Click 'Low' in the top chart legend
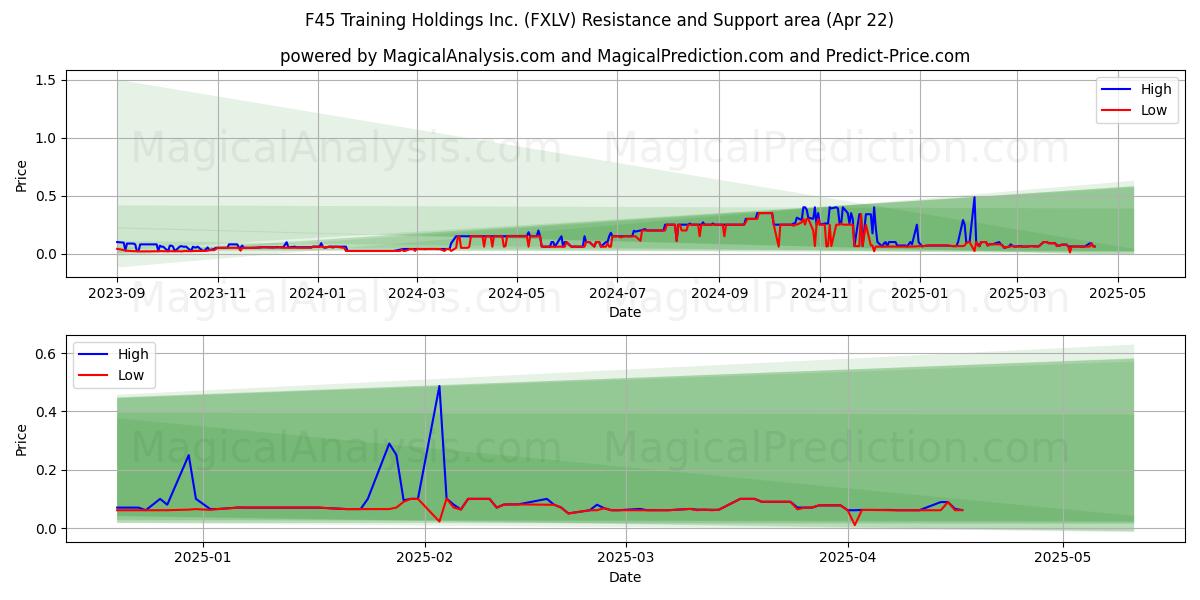The width and height of the screenshot is (1200, 600). [x=1154, y=110]
